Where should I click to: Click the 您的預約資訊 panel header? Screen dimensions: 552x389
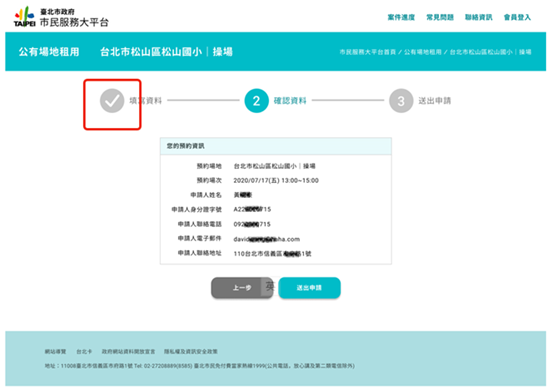tap(276, 146)
